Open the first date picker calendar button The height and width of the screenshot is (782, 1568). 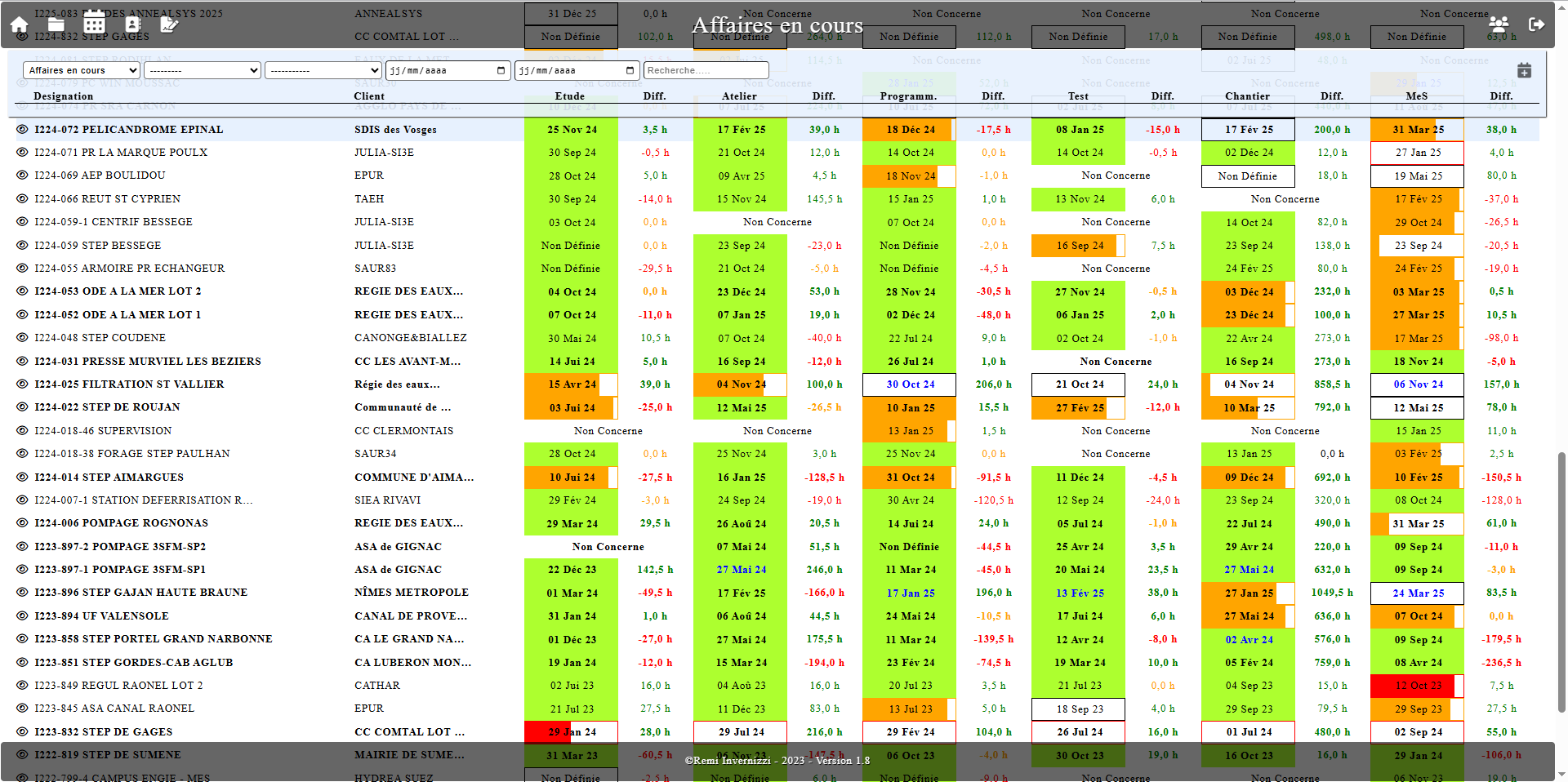[x=501, y=70]
